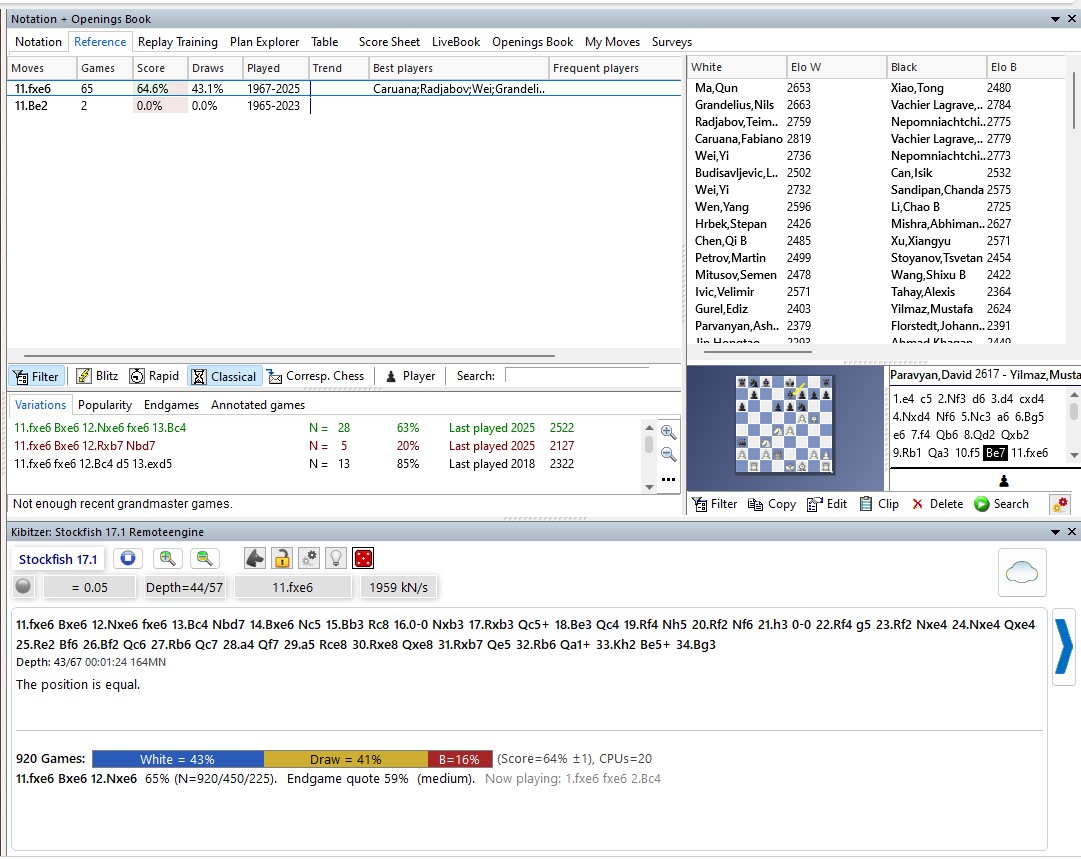
Task: Click the minus magnifier to reduce engine lines
Action: click(204, 559)
